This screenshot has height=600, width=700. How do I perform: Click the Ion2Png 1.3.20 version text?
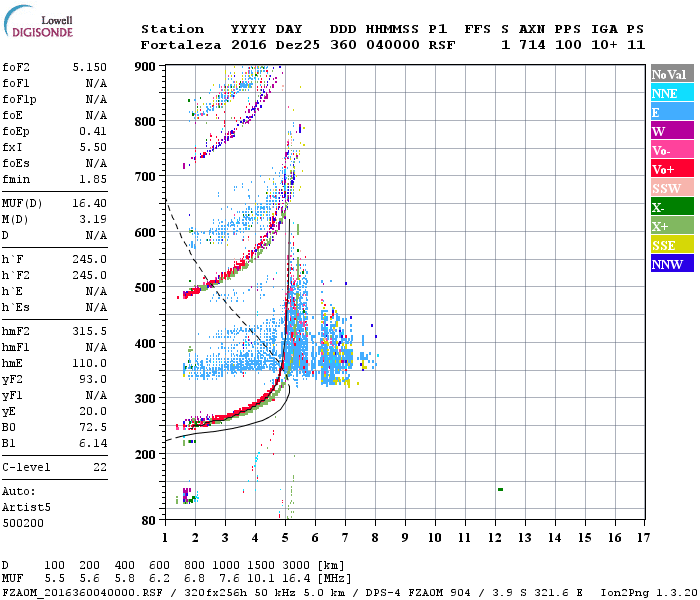tap(649, 593)
